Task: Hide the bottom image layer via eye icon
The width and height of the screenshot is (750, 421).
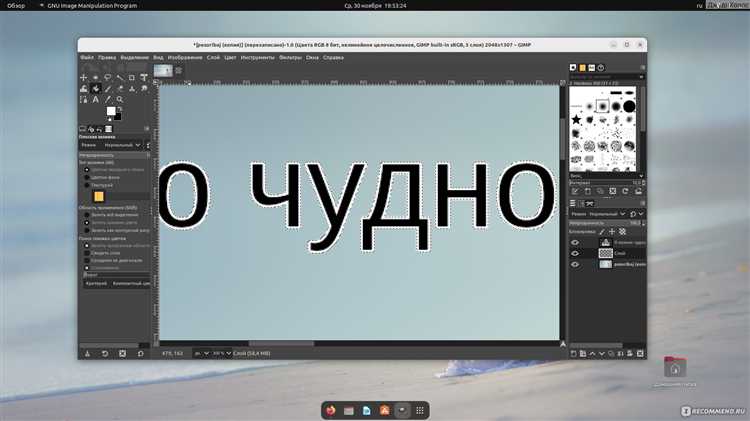Action: coord(575,265)
